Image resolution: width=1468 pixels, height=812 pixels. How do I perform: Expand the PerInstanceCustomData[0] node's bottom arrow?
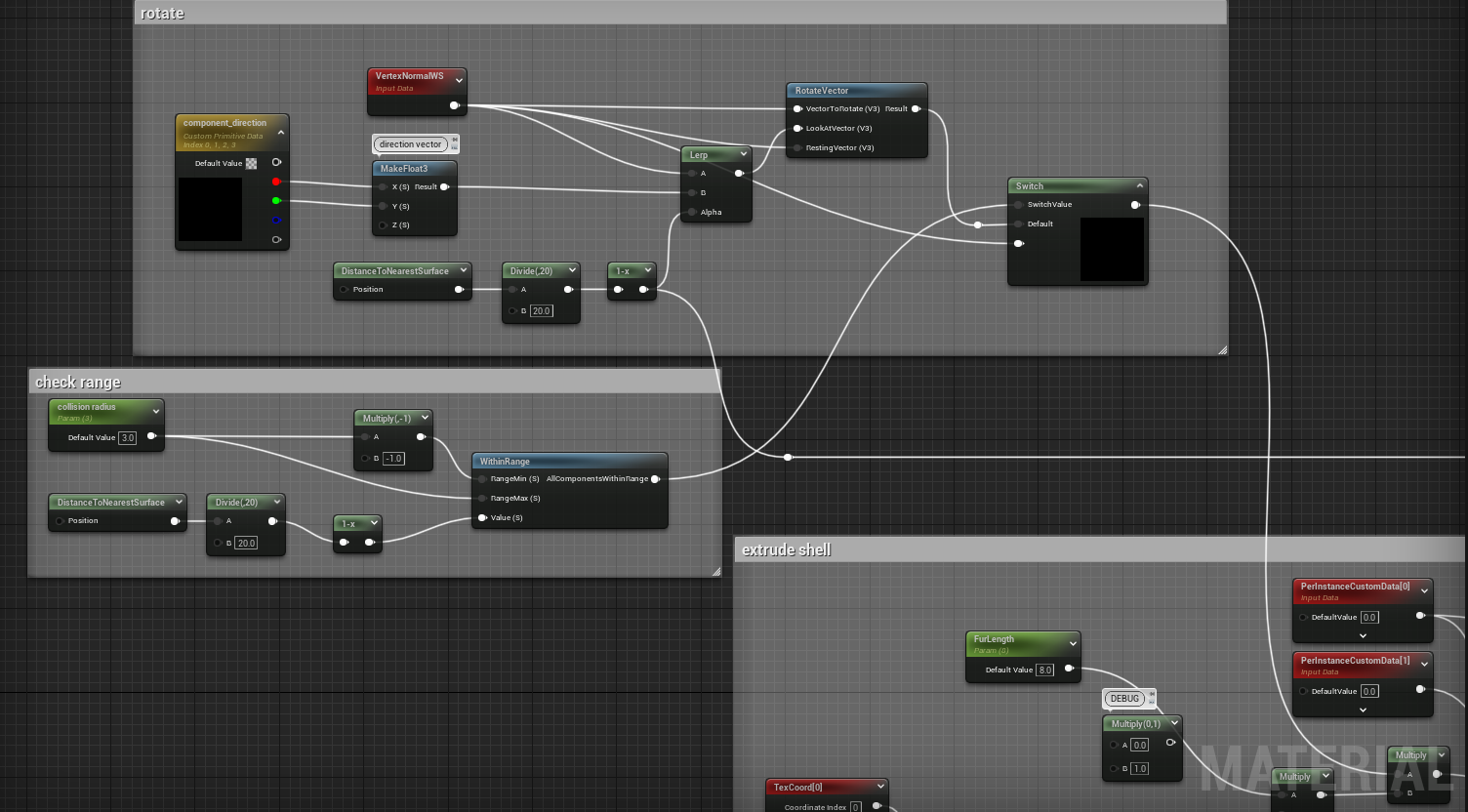pos(1363,635)
